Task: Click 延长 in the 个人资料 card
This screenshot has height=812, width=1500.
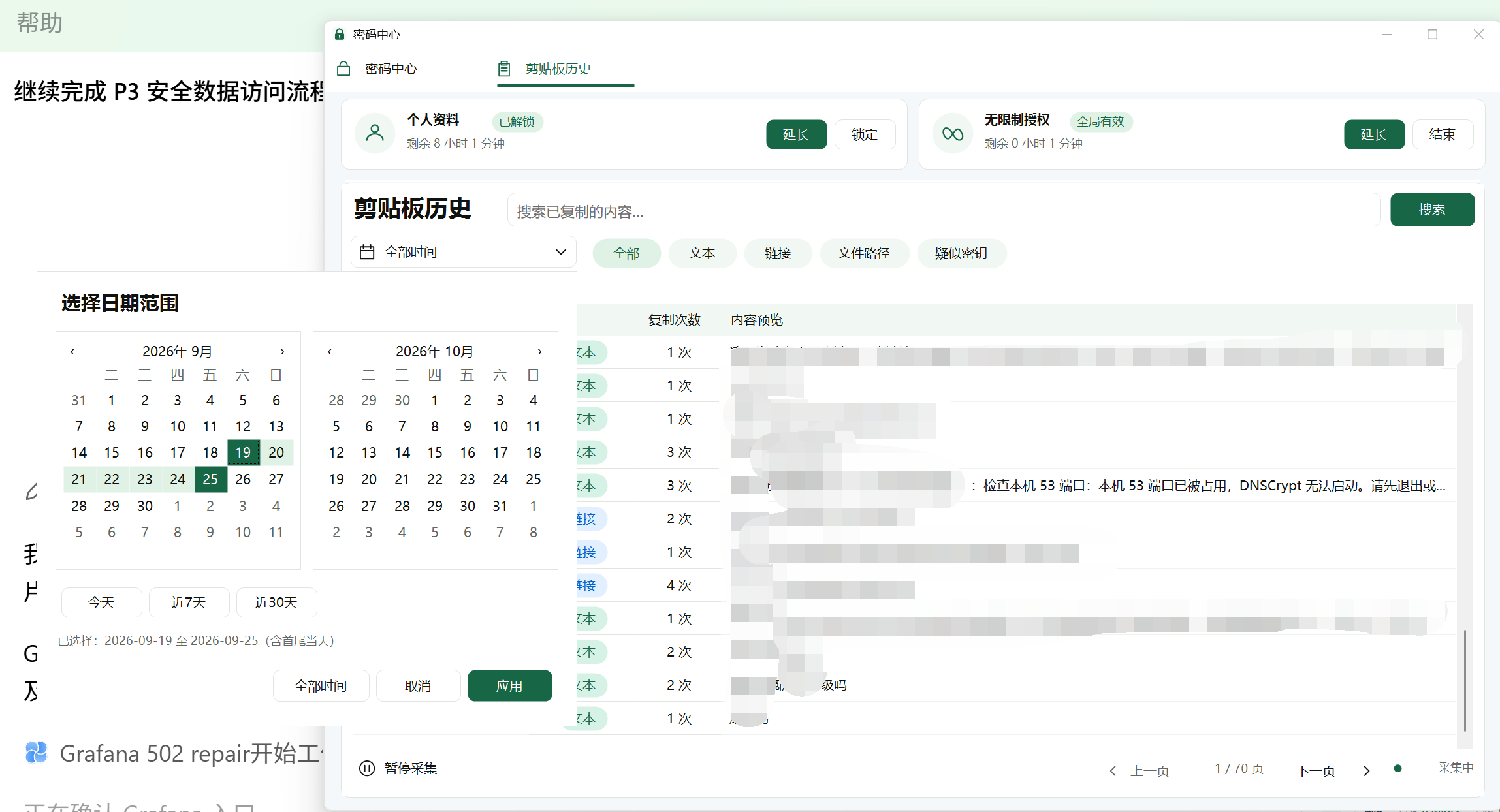Action: (796, 134)
